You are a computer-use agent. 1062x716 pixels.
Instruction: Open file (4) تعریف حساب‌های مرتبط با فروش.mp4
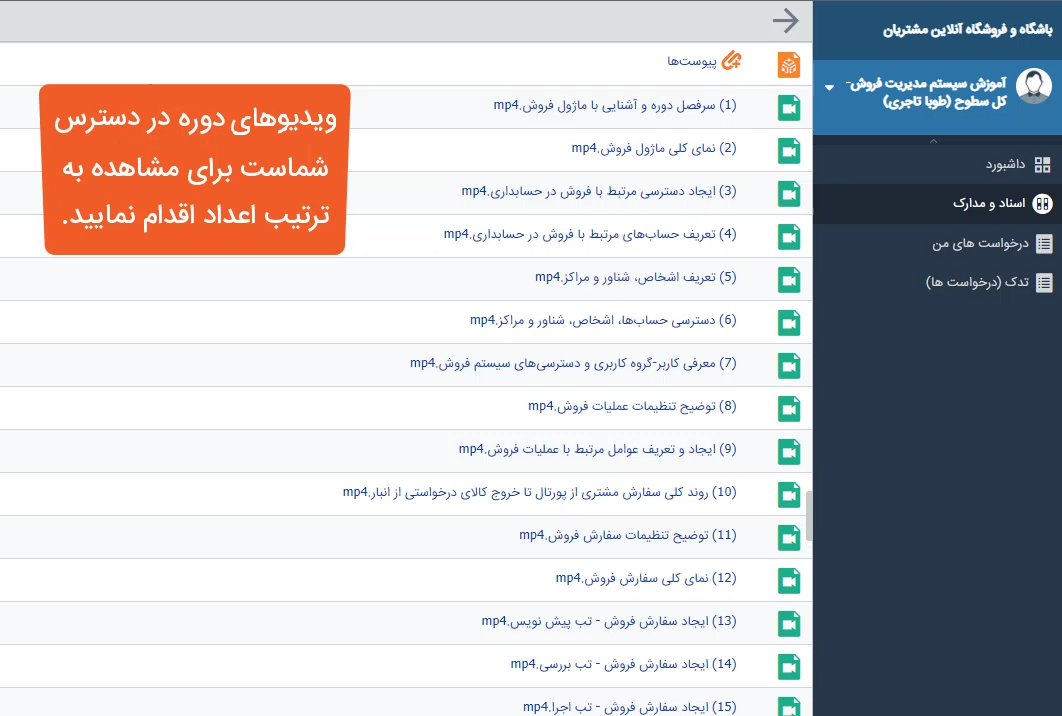tap(590, 234)
